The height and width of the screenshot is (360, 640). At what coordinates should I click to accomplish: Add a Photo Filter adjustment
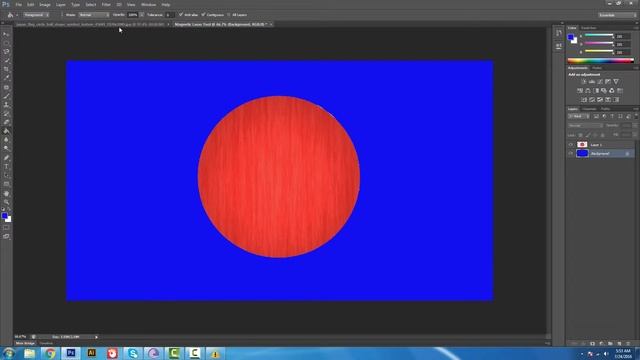604,91
